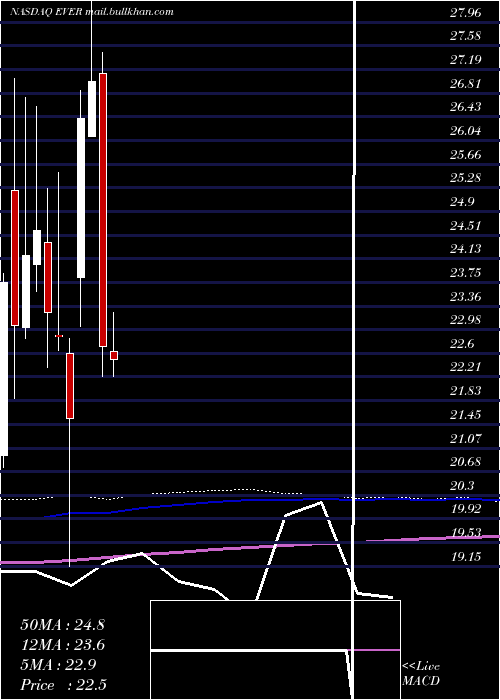The height and width of the screenshot is (700, 500).
Task: Click the 27.96 price axis label
Action: 466,12
